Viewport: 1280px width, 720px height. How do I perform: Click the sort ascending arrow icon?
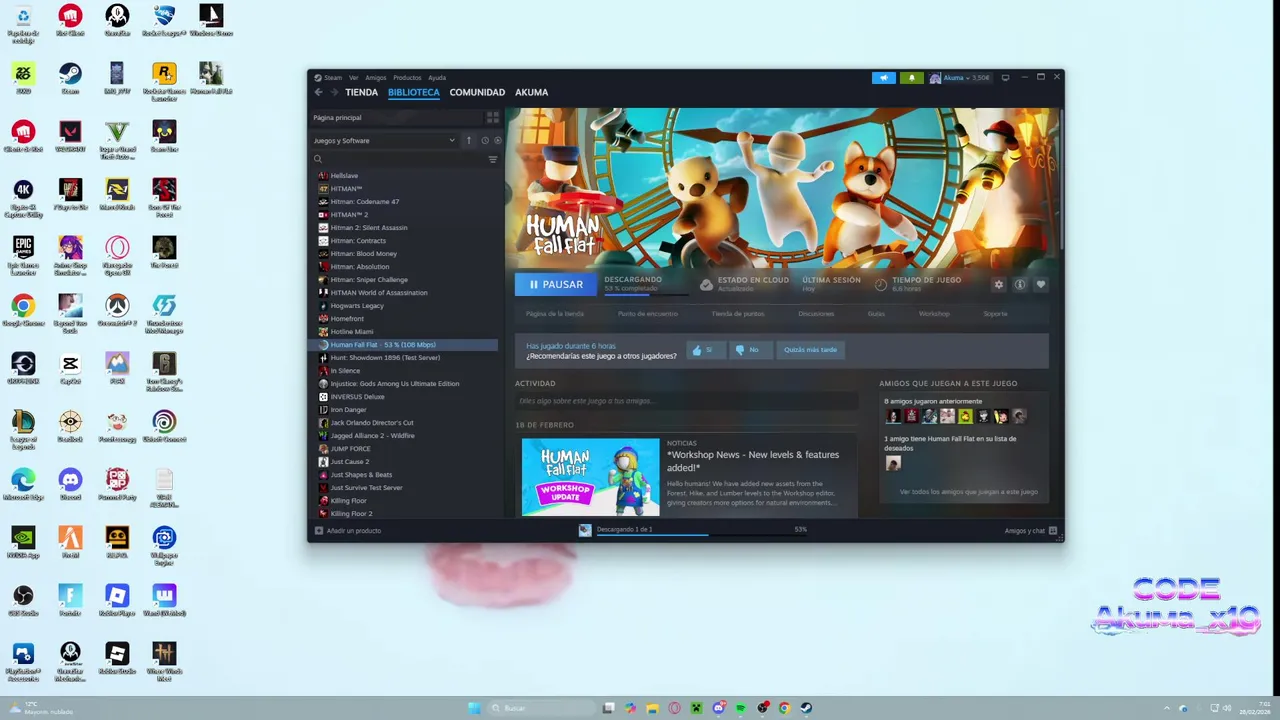[x=468, y=140]
